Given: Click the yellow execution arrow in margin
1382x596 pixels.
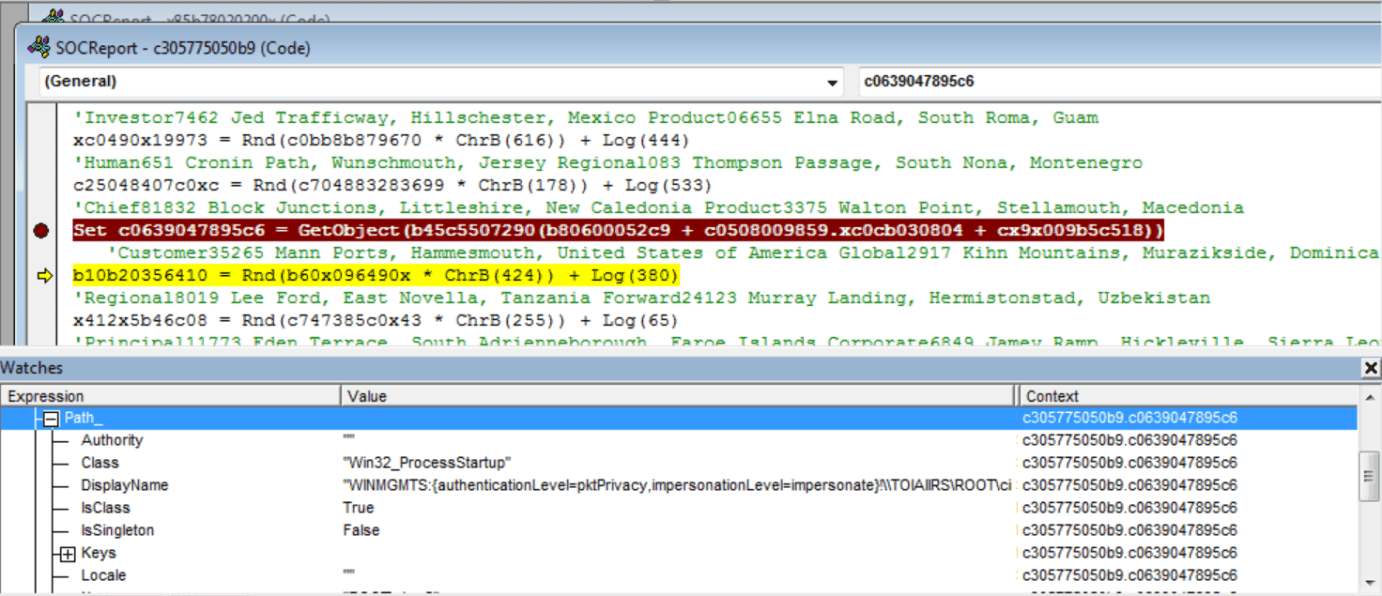Looking at the screenshot, I should tap(43, 276).
